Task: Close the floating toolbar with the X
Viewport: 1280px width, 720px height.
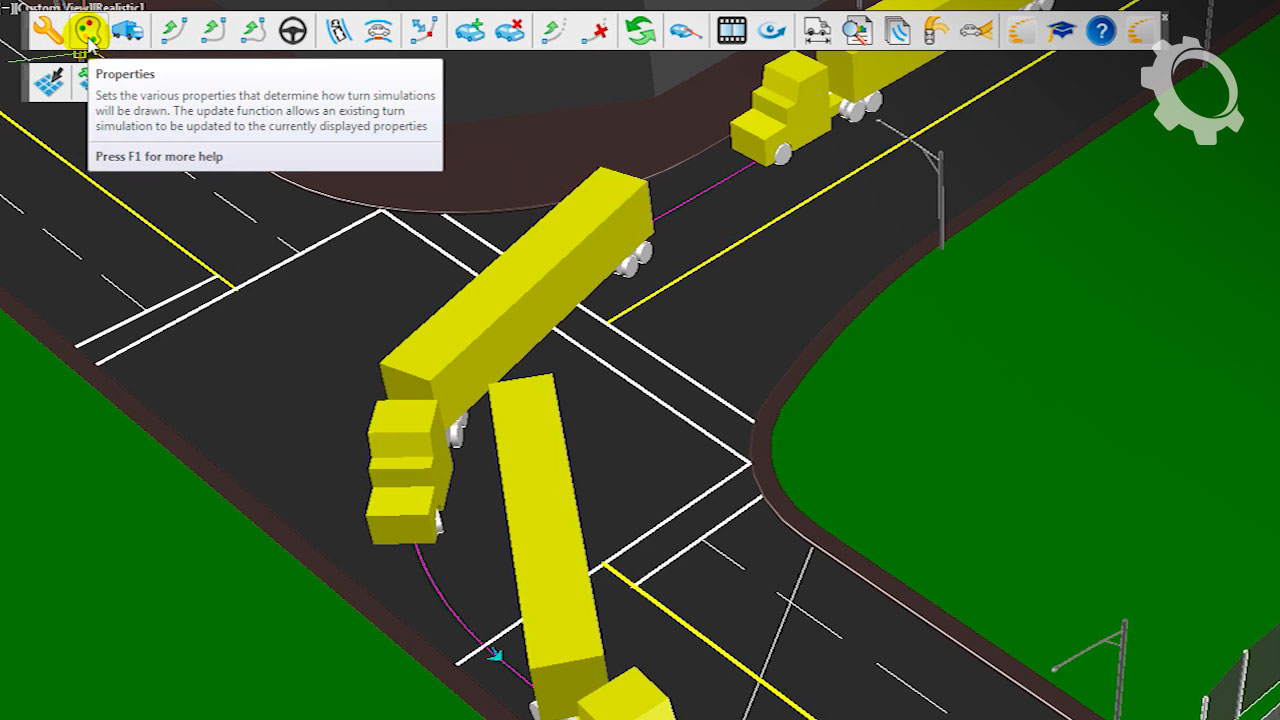Action: [1164, 17]
